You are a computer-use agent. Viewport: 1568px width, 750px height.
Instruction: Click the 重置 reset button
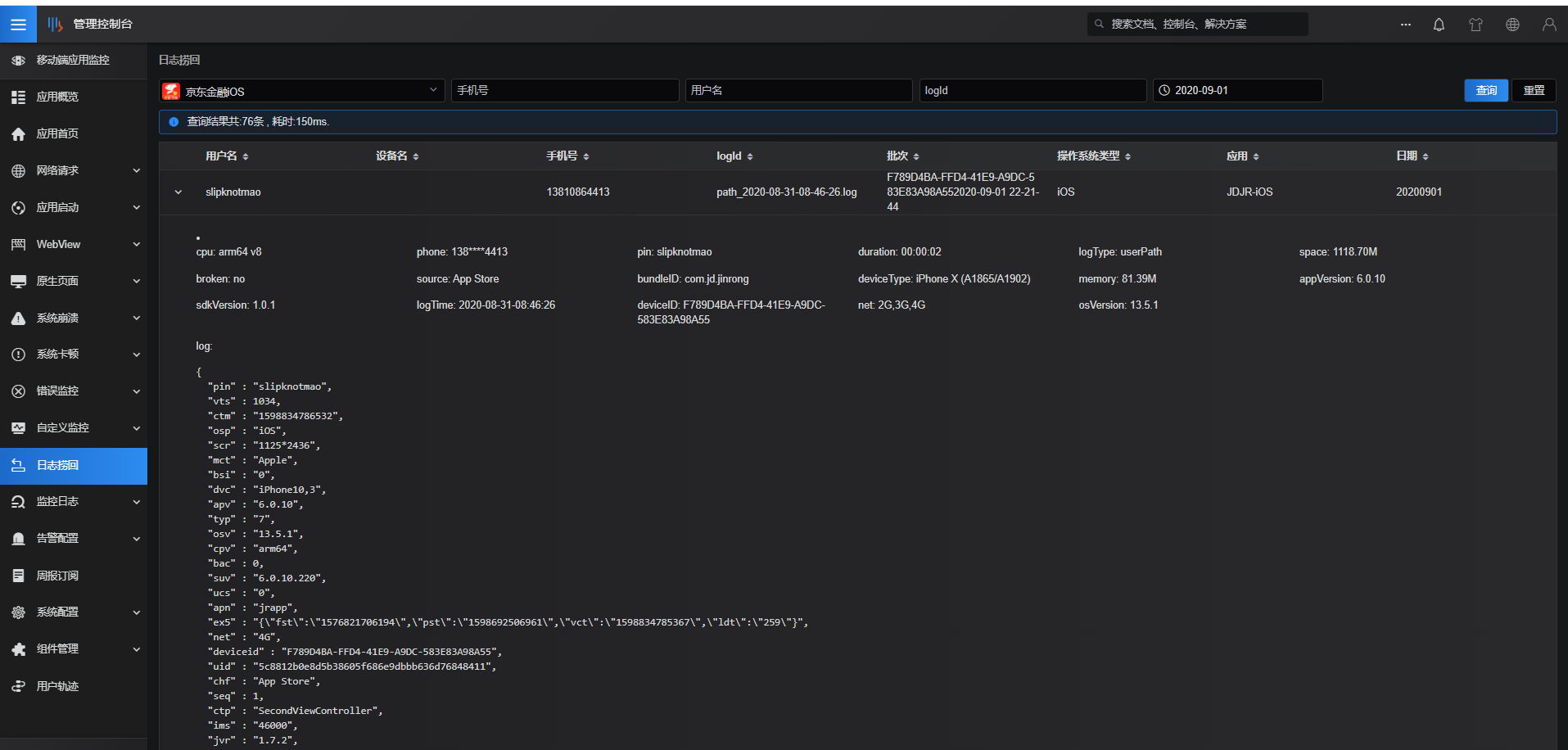[1534, 91]
